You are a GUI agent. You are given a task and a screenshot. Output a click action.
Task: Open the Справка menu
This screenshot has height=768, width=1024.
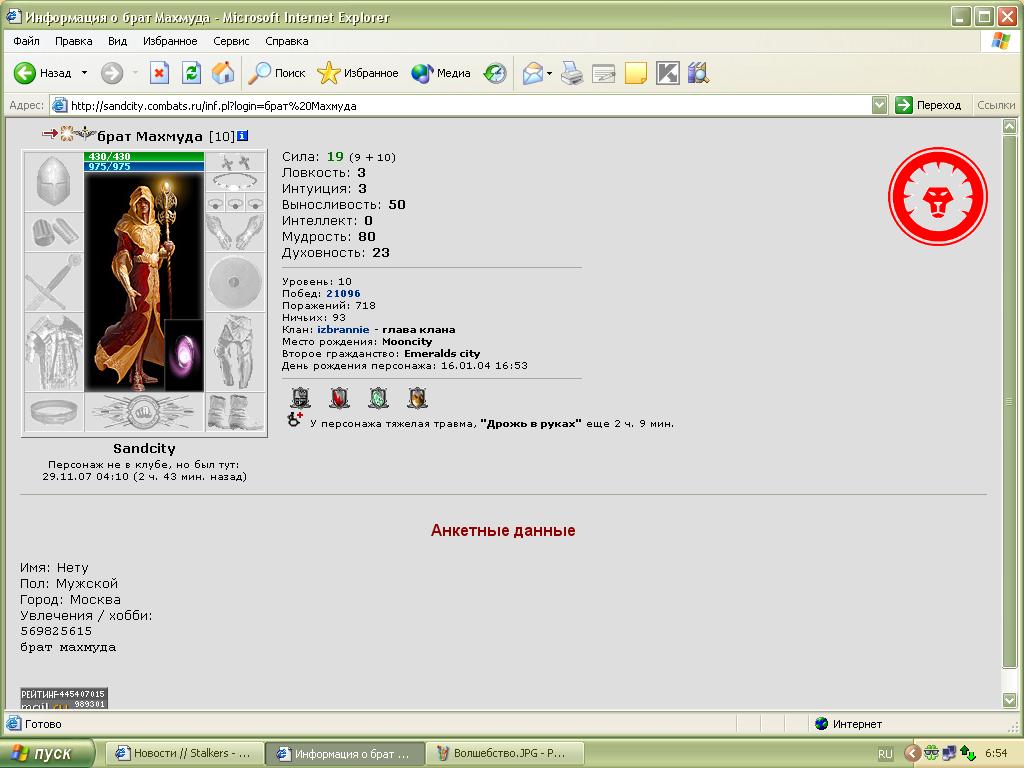coord(287,41)
